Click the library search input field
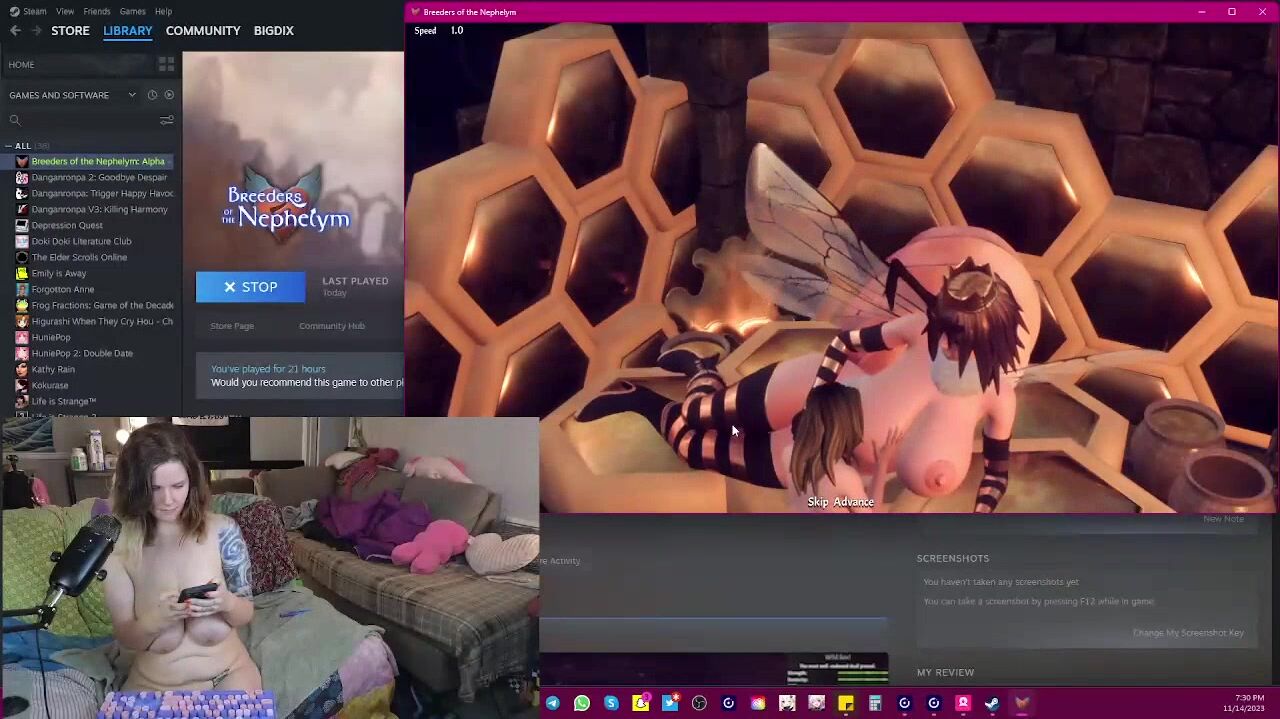 tap(85, 120)
